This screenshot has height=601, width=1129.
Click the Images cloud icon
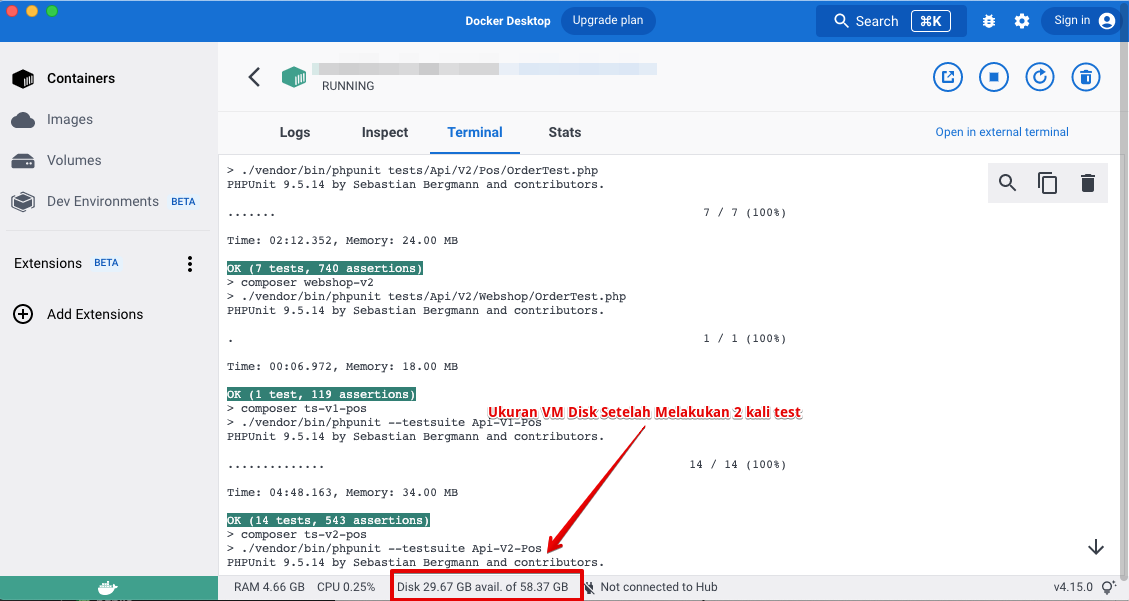point(23,119)
